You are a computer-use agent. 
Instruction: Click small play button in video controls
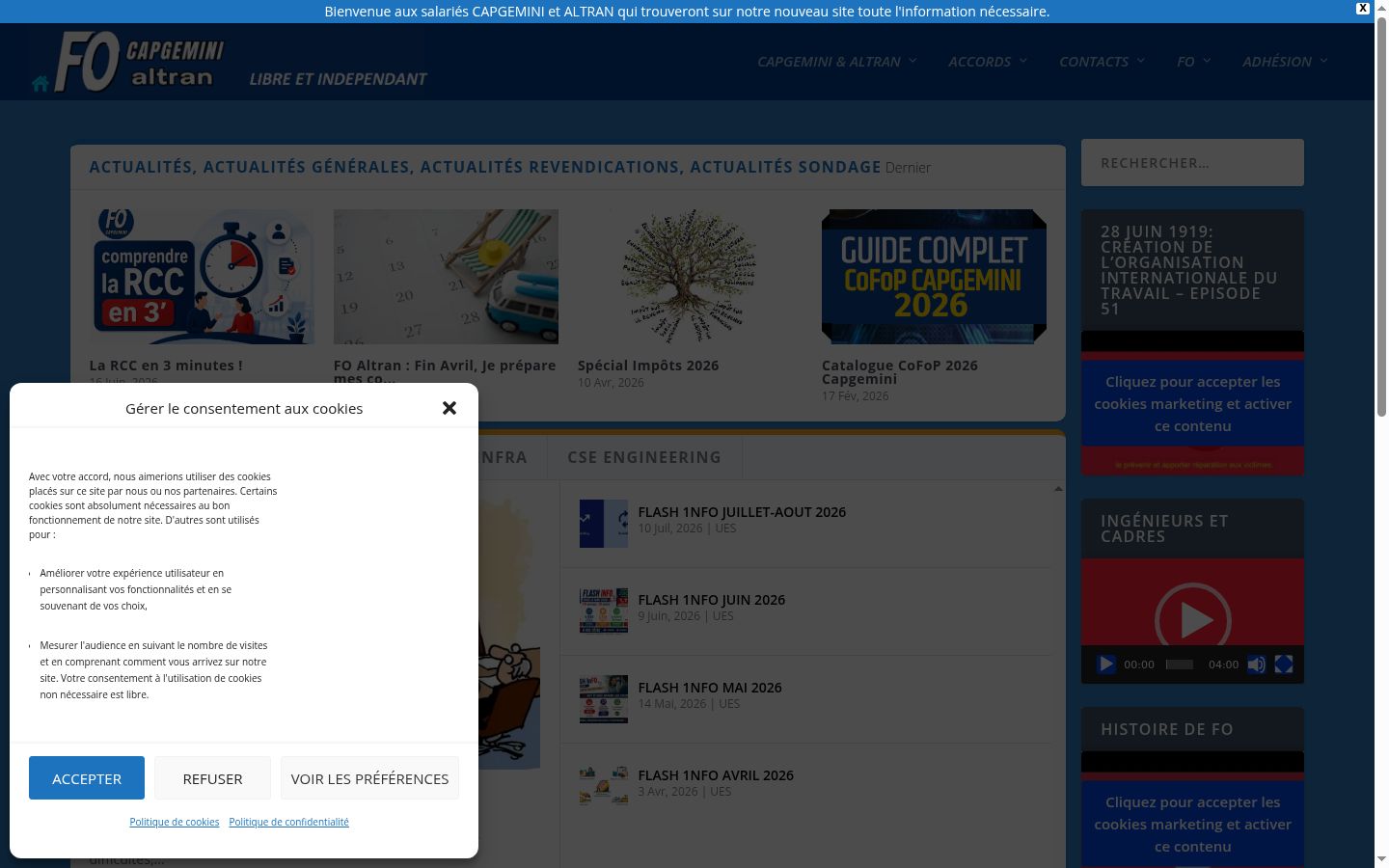pyautogui.click(x=1105, y=665)
